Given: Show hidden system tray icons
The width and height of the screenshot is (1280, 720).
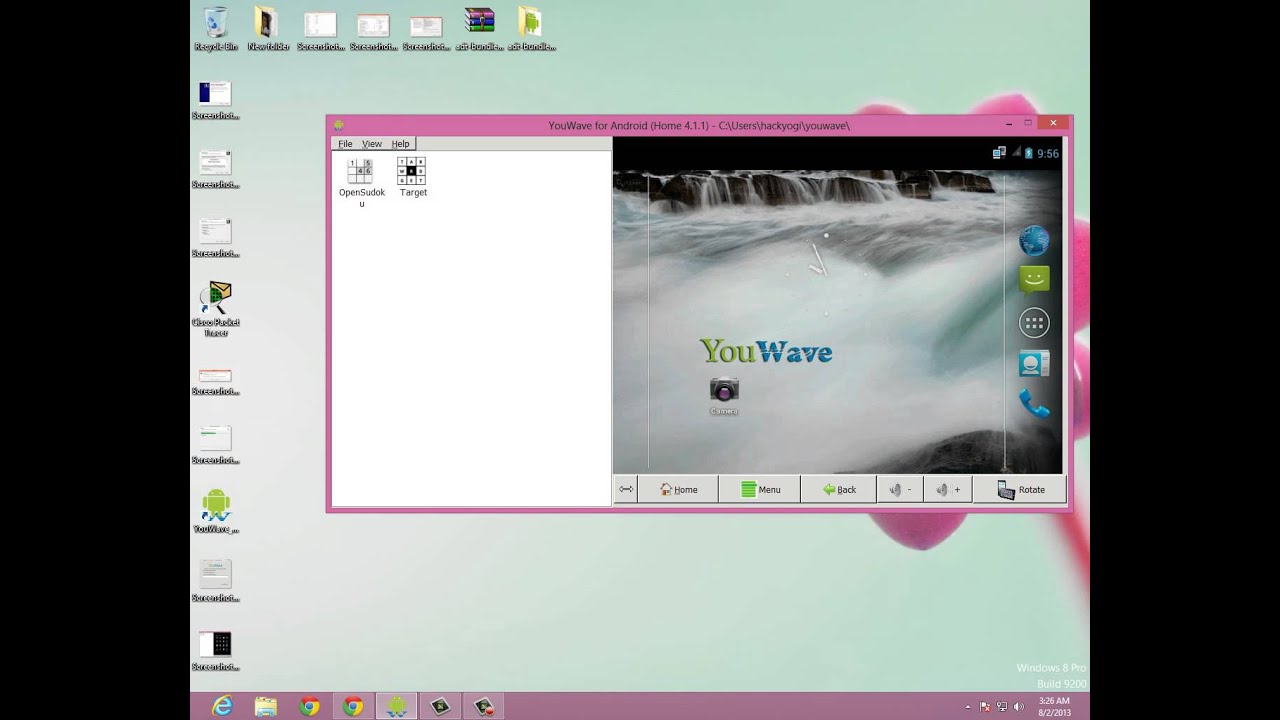Looking at the screenshot, I should pyautogui.click(x=967, y=707).
